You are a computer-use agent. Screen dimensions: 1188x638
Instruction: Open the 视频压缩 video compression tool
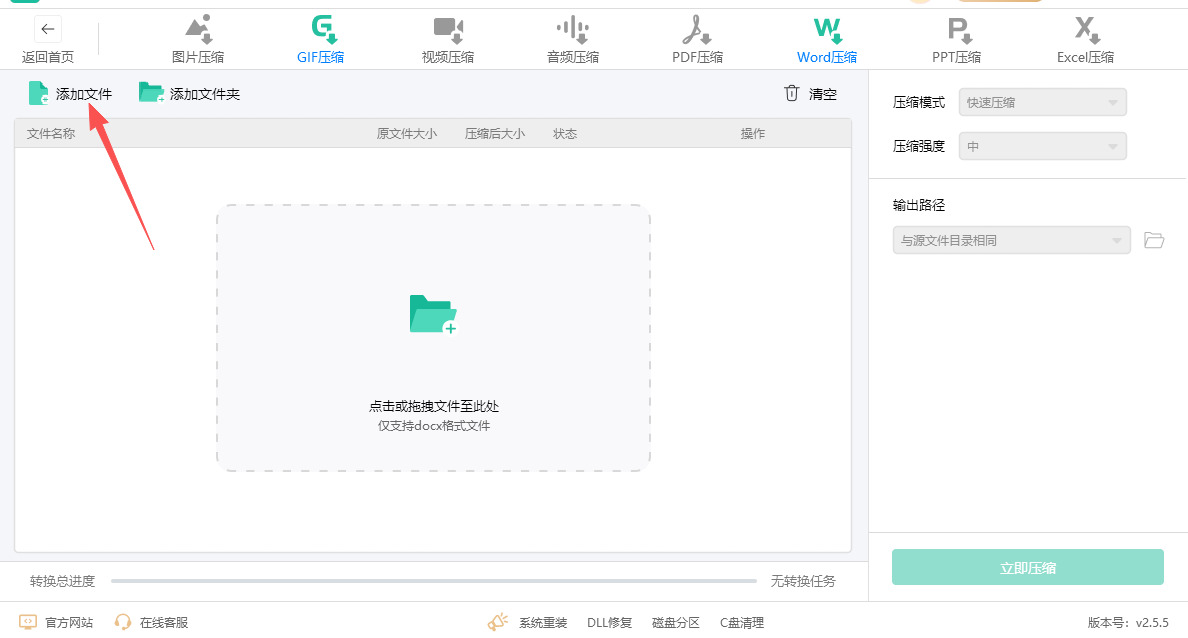click(x=447, y=39)
